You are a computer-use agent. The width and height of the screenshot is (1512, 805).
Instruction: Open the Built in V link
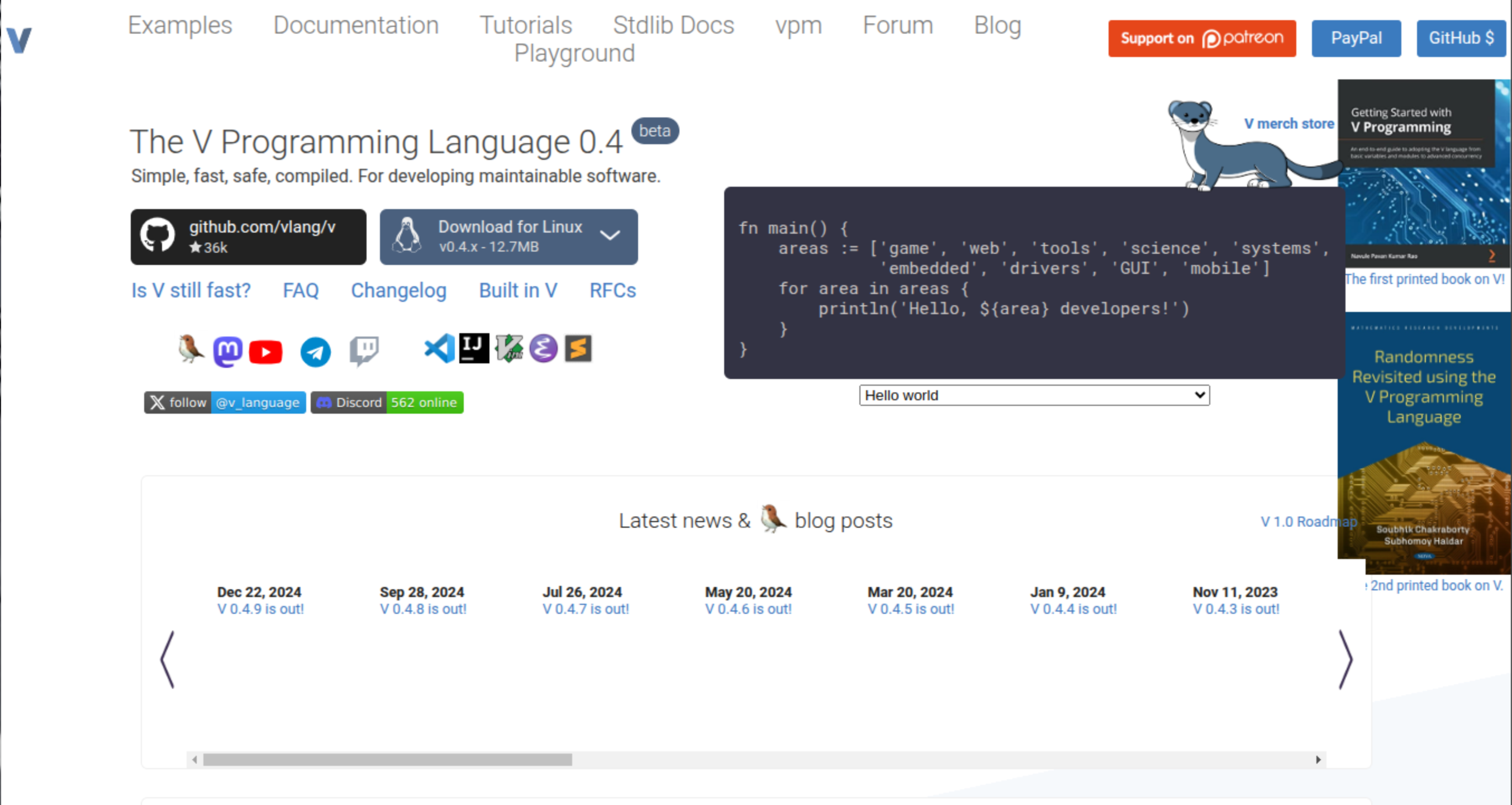518,291
